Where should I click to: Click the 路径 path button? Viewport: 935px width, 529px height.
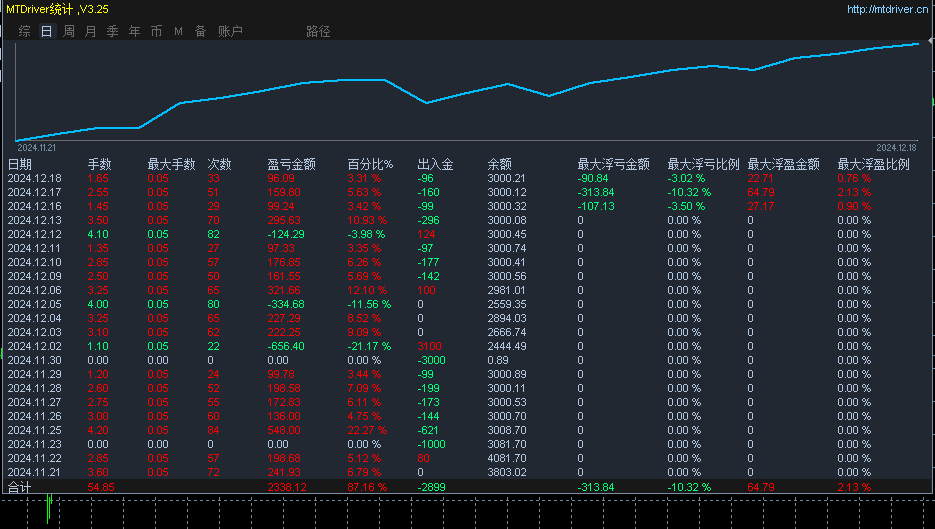pos(318,31)
